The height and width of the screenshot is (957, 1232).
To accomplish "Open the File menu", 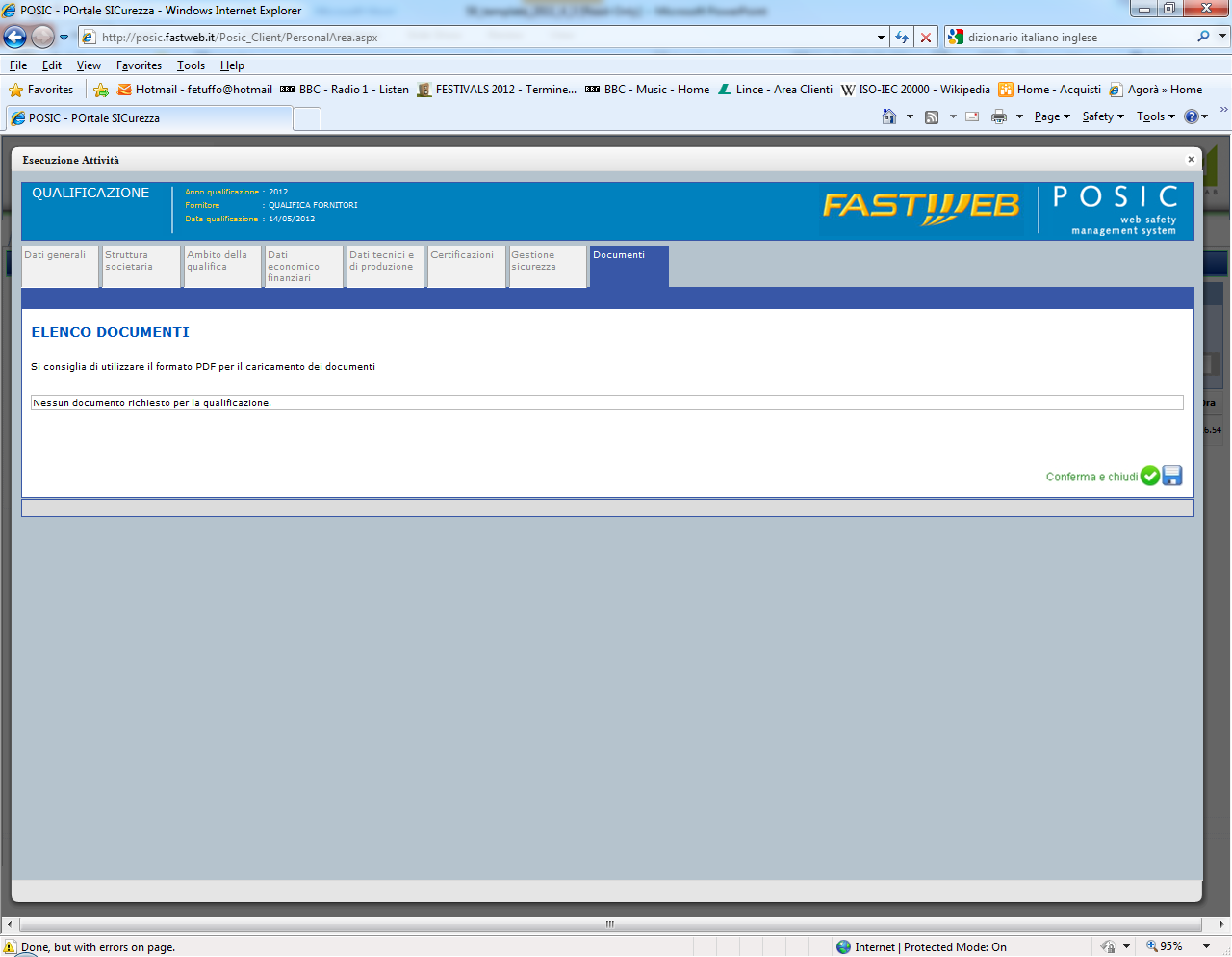I will [x=18, y=65].
